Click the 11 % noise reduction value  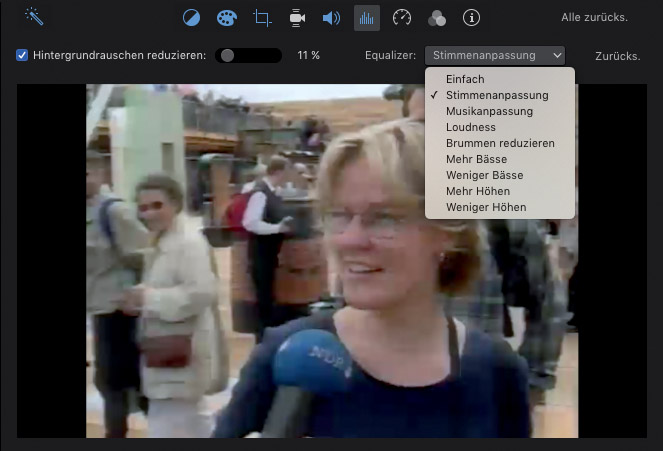[308, 55]
